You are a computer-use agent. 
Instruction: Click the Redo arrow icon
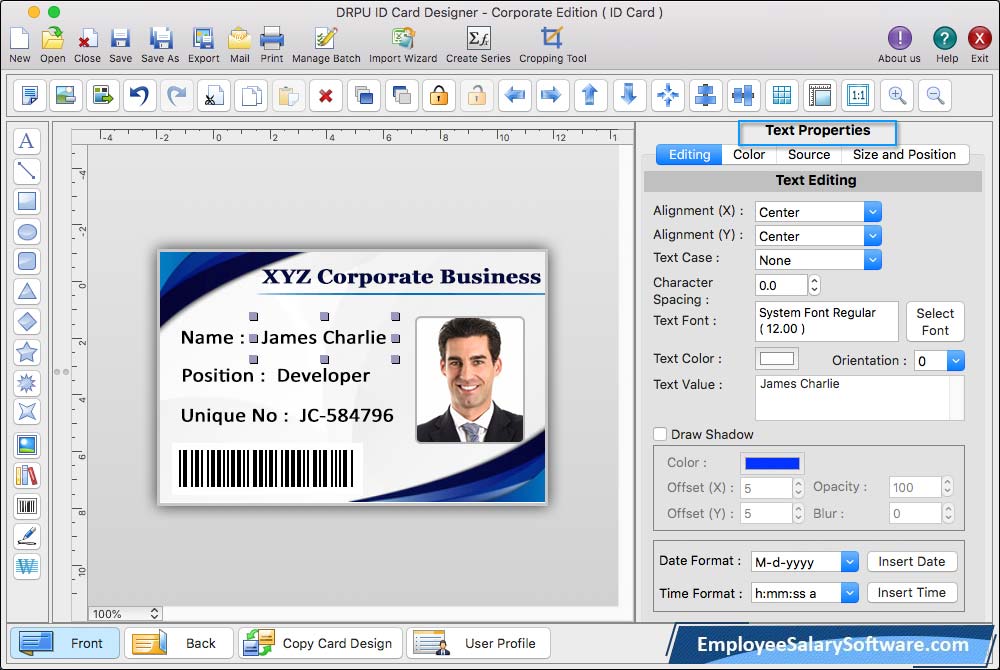coord(177,96)
